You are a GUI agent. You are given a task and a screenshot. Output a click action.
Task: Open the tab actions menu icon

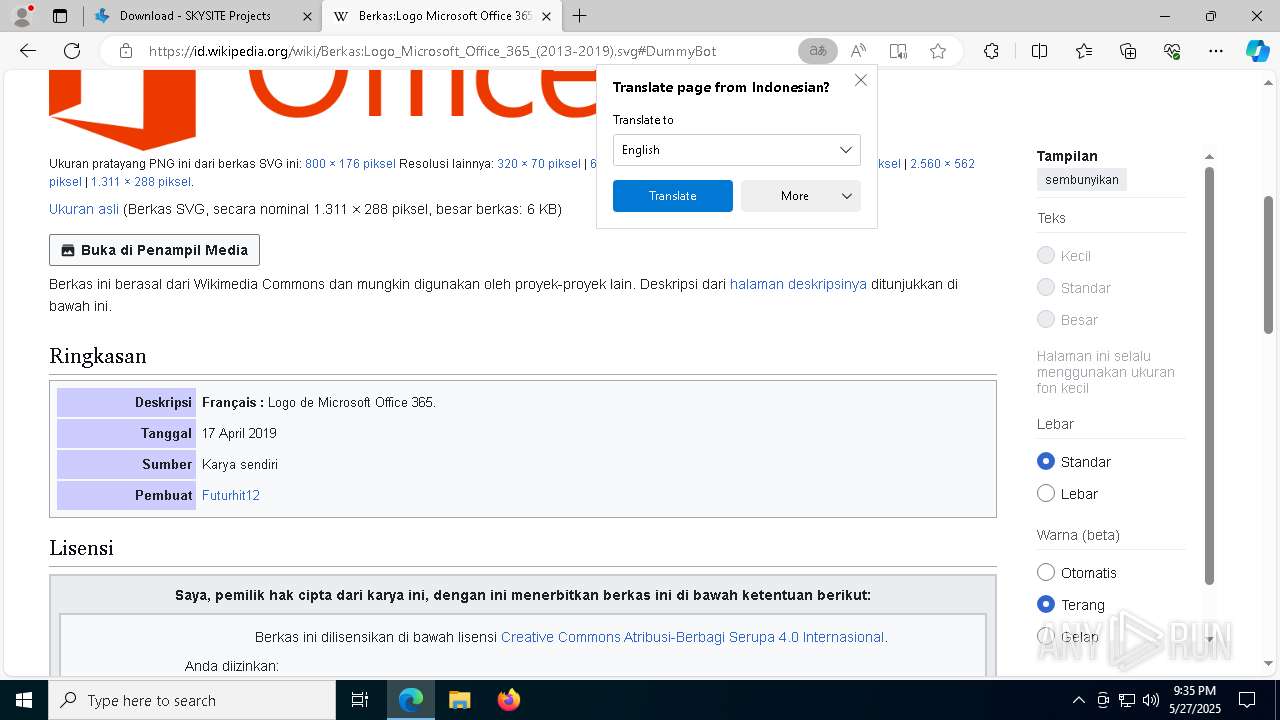tap(60, 16)
